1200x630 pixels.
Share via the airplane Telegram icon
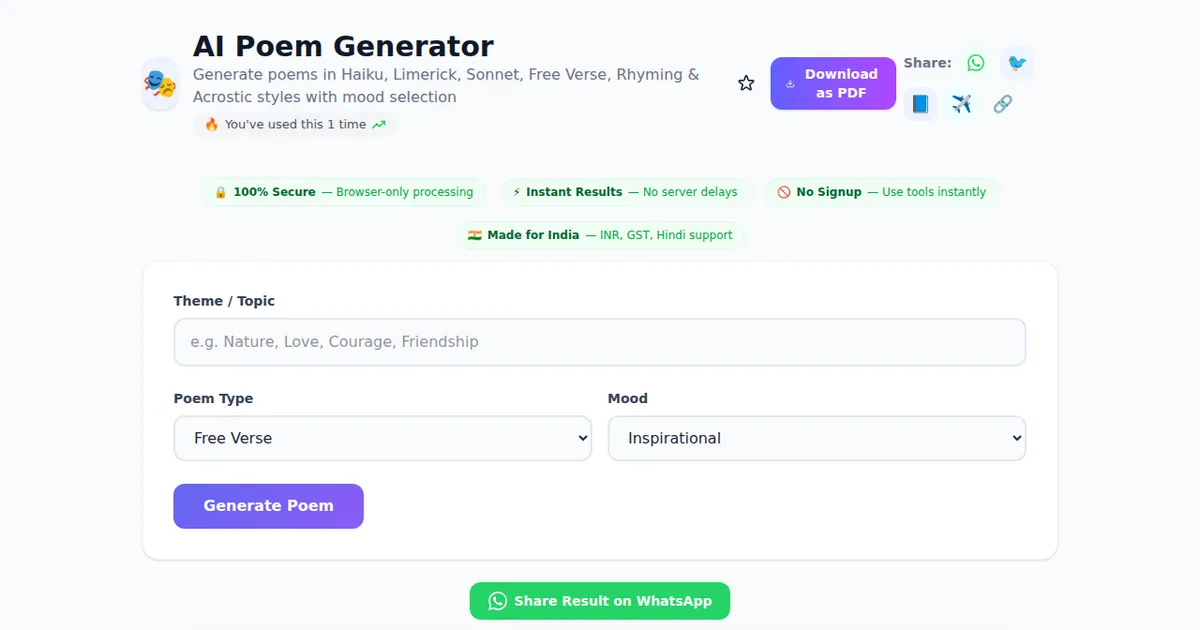[962, 104]
